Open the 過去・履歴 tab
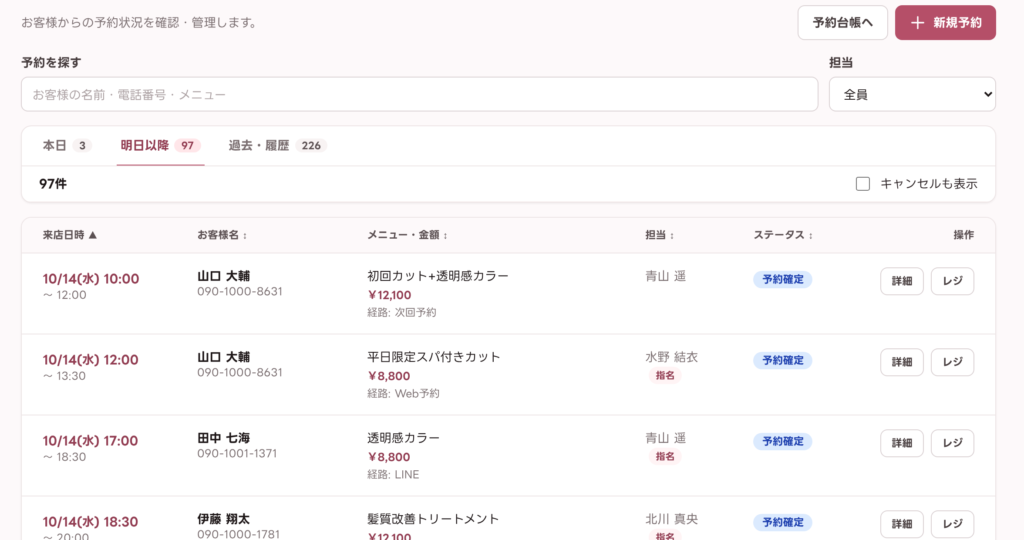This screenshot has height=540, width=1024. click(277, 146)
